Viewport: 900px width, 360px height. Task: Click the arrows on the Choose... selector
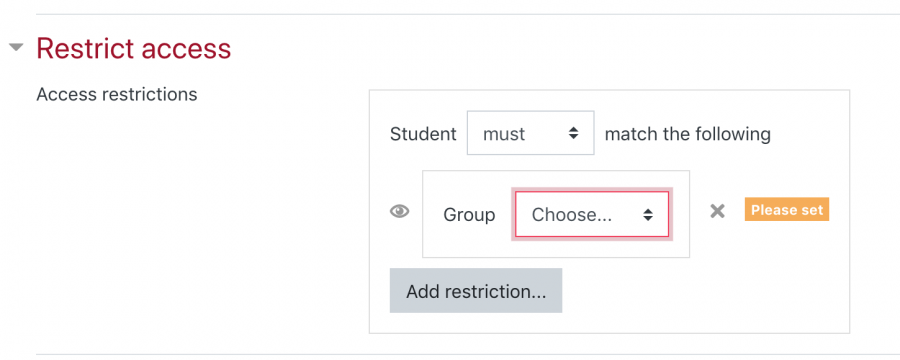[647, 215]
